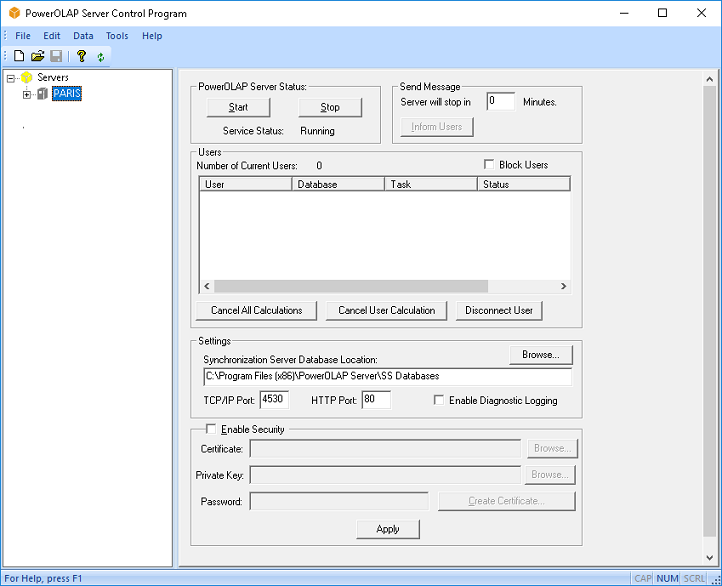
Task: Click the Minutes input field
Action: 501,101
